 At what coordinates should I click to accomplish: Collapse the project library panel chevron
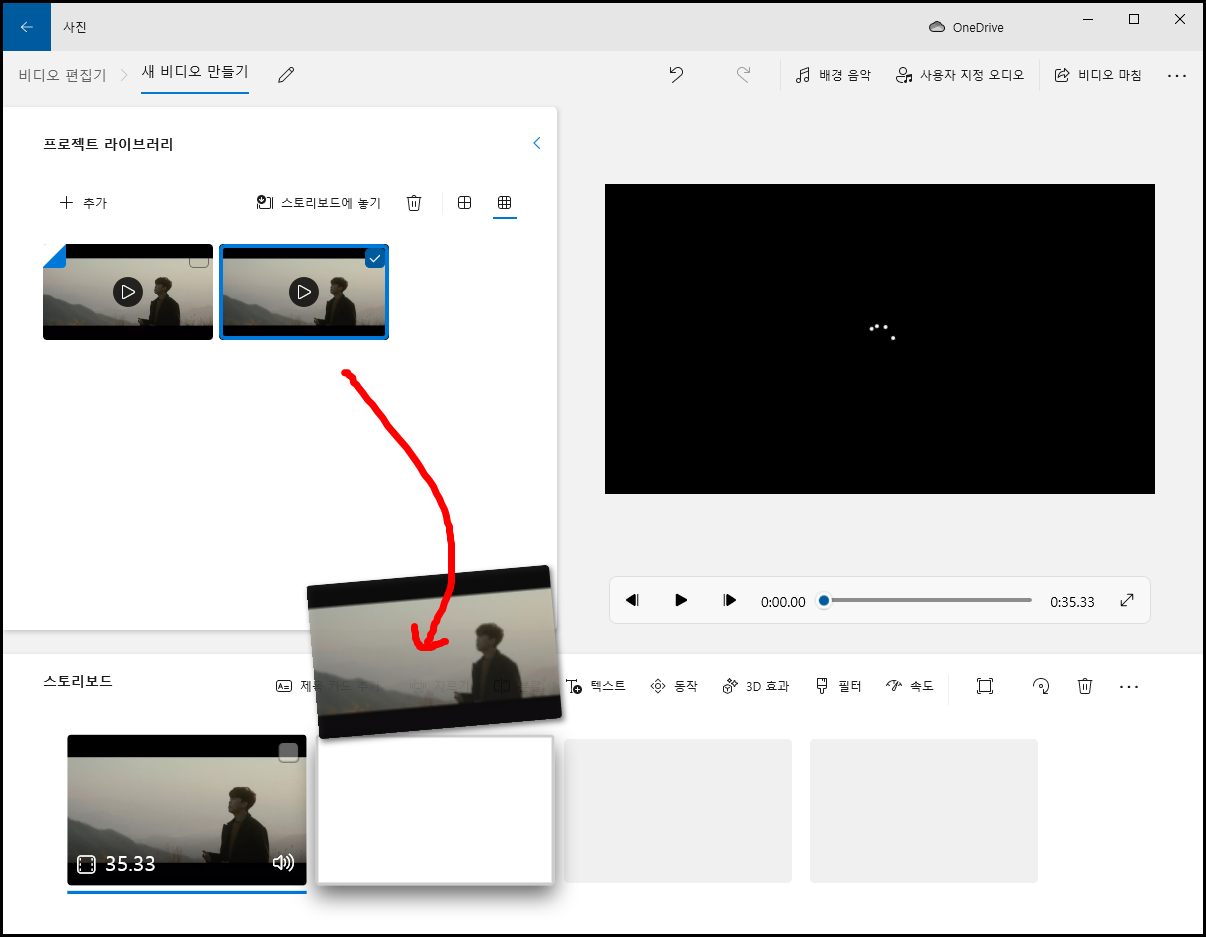tap(536, 143)
